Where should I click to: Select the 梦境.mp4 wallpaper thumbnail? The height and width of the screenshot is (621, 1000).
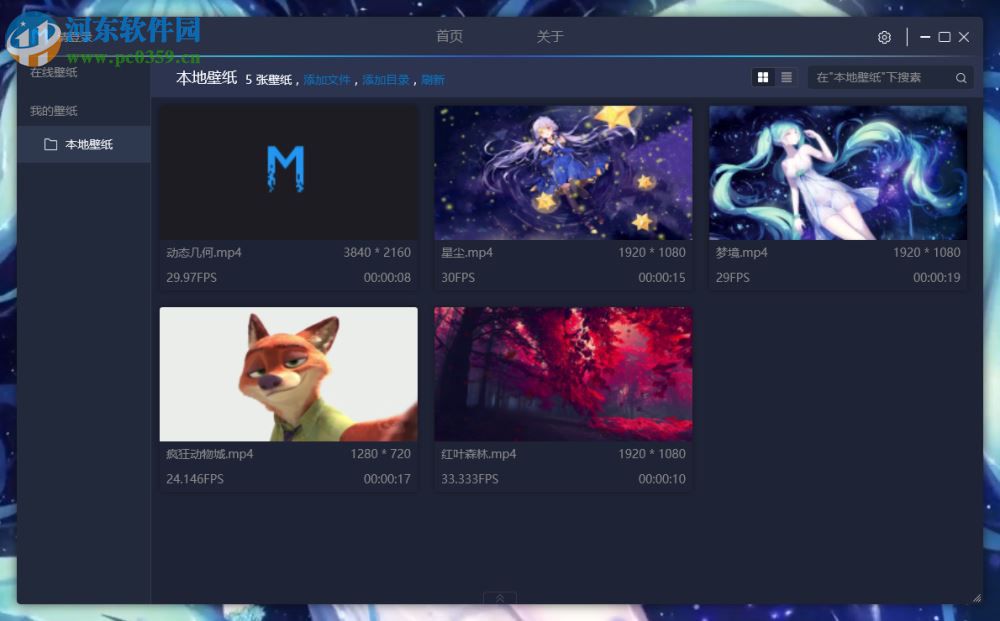coord(838,173)
